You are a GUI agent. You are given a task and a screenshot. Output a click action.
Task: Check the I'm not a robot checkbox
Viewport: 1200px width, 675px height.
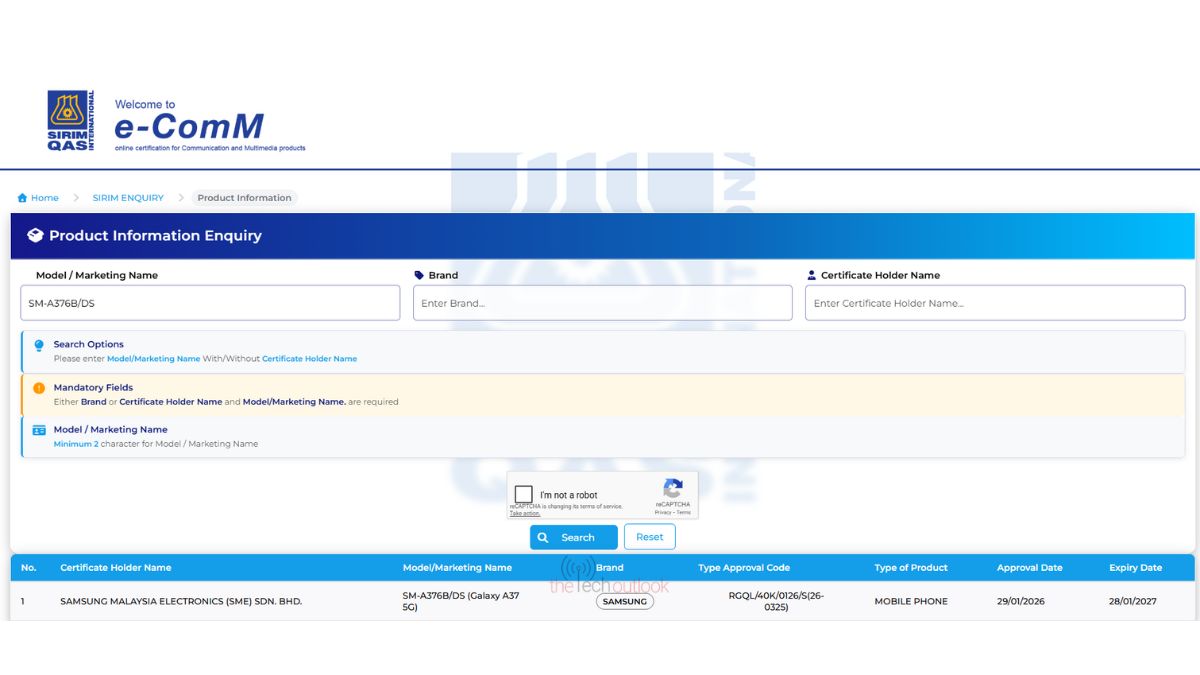click(x=524, y=494)
